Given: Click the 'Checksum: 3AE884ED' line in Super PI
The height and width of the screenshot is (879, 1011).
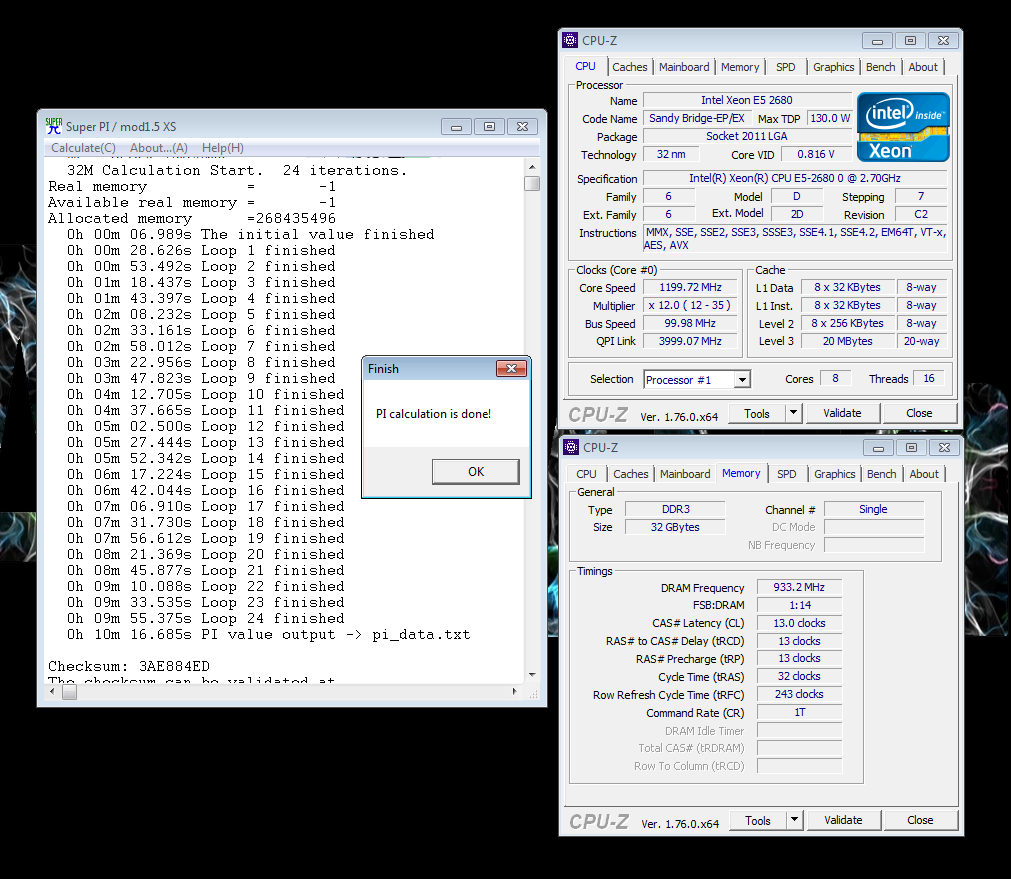Looking at the screenshot, I should (129, 666).
